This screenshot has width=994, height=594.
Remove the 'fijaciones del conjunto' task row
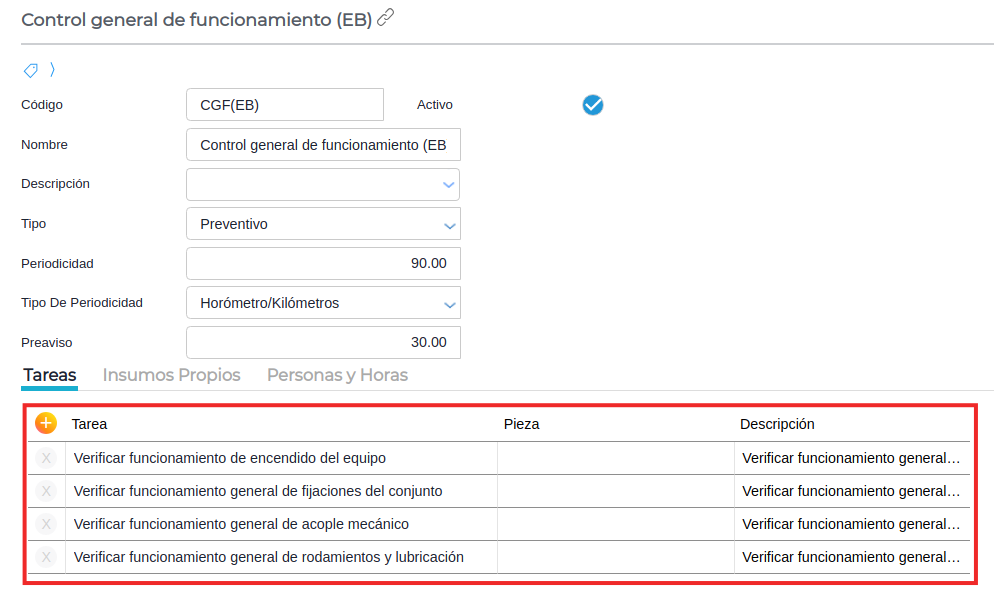(46, 491)
